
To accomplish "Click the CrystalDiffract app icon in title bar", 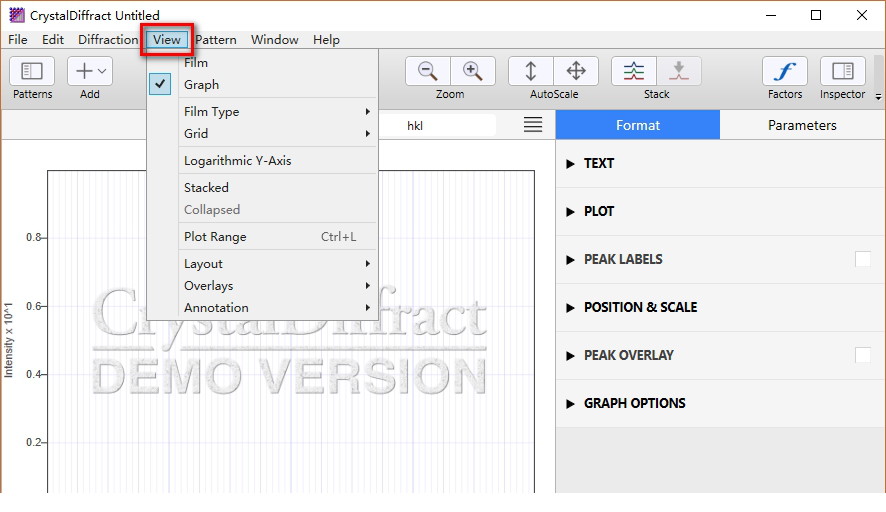I will 17,15.
